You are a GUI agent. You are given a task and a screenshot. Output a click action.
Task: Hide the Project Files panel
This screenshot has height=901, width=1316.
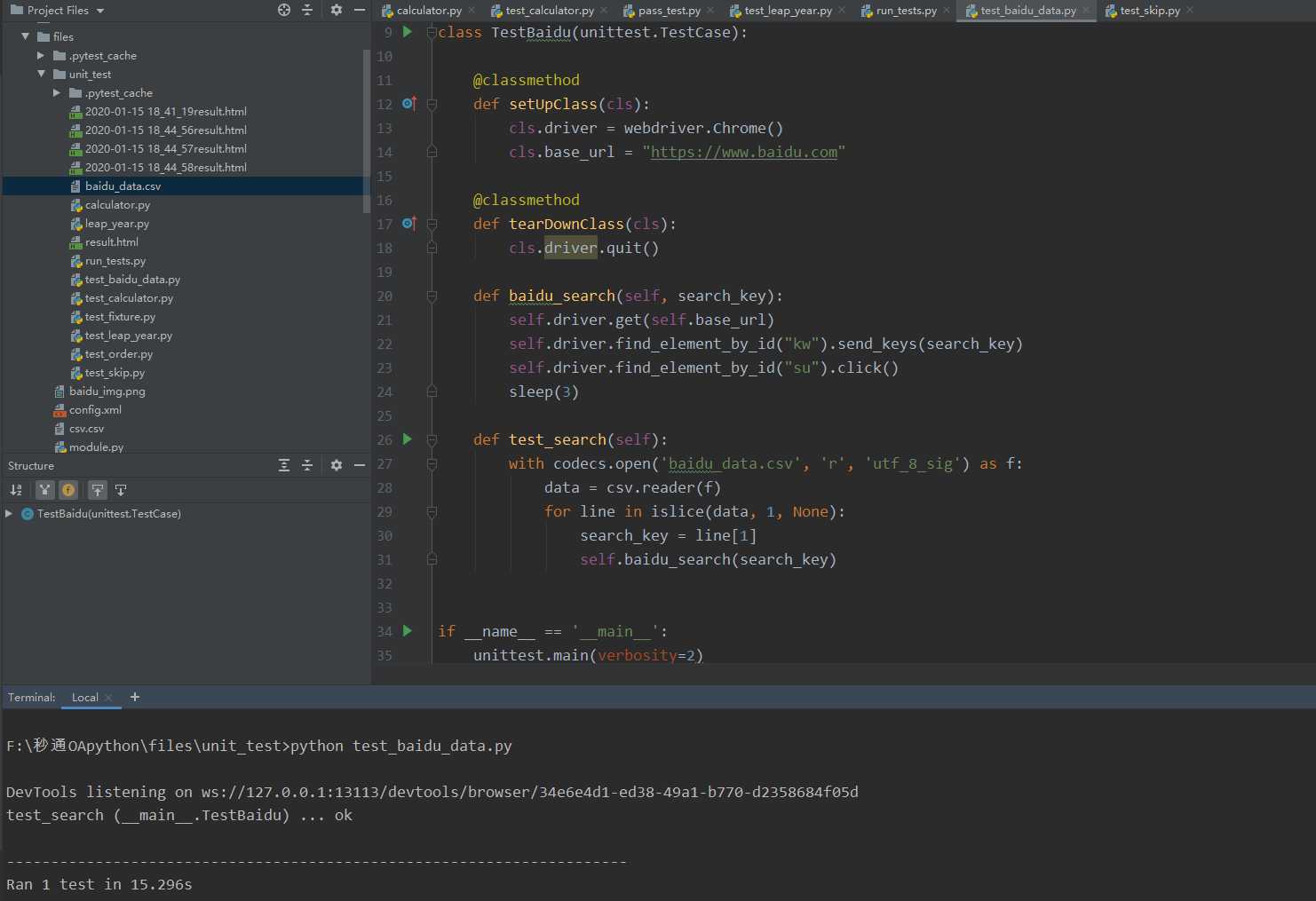pos(360,10)
